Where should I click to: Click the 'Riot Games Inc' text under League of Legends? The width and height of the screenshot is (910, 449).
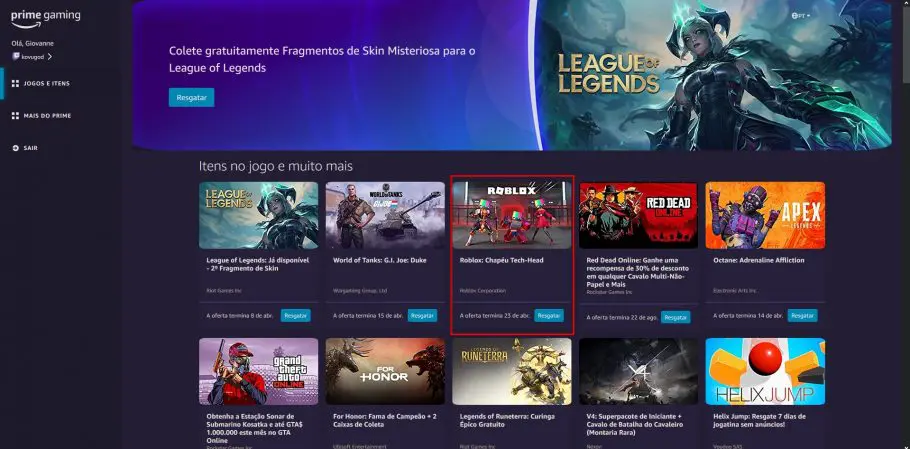pyautogui.click(x=222, y=291)
